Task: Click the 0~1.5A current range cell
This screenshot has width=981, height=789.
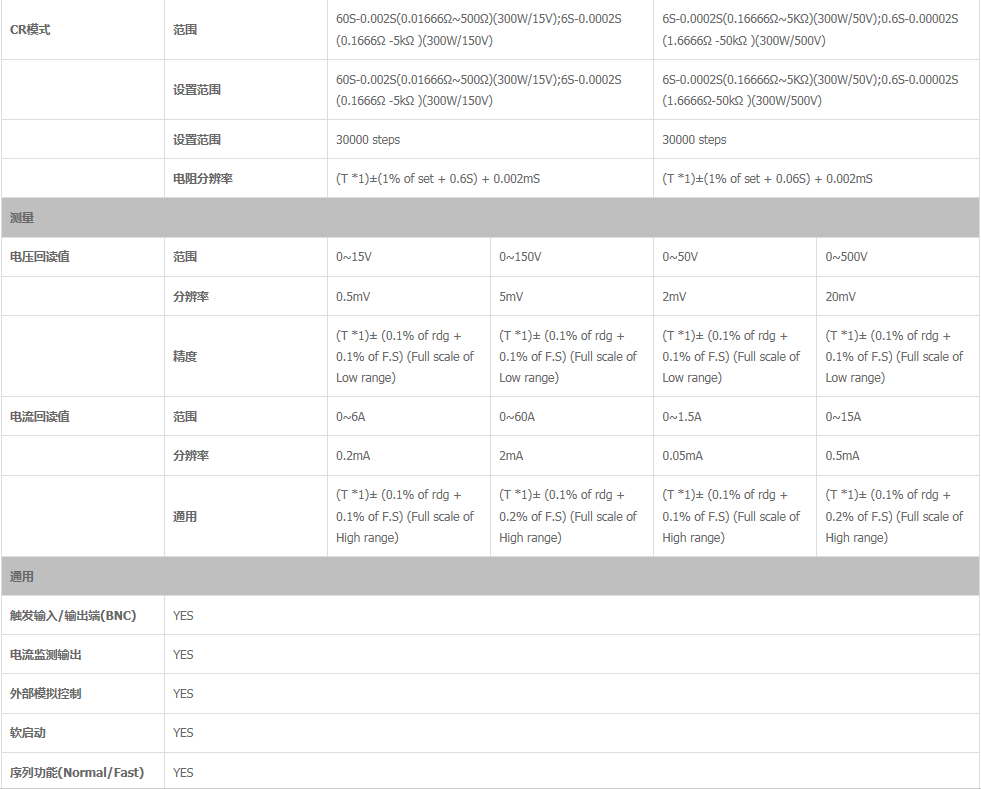Action: coord(682,417)
